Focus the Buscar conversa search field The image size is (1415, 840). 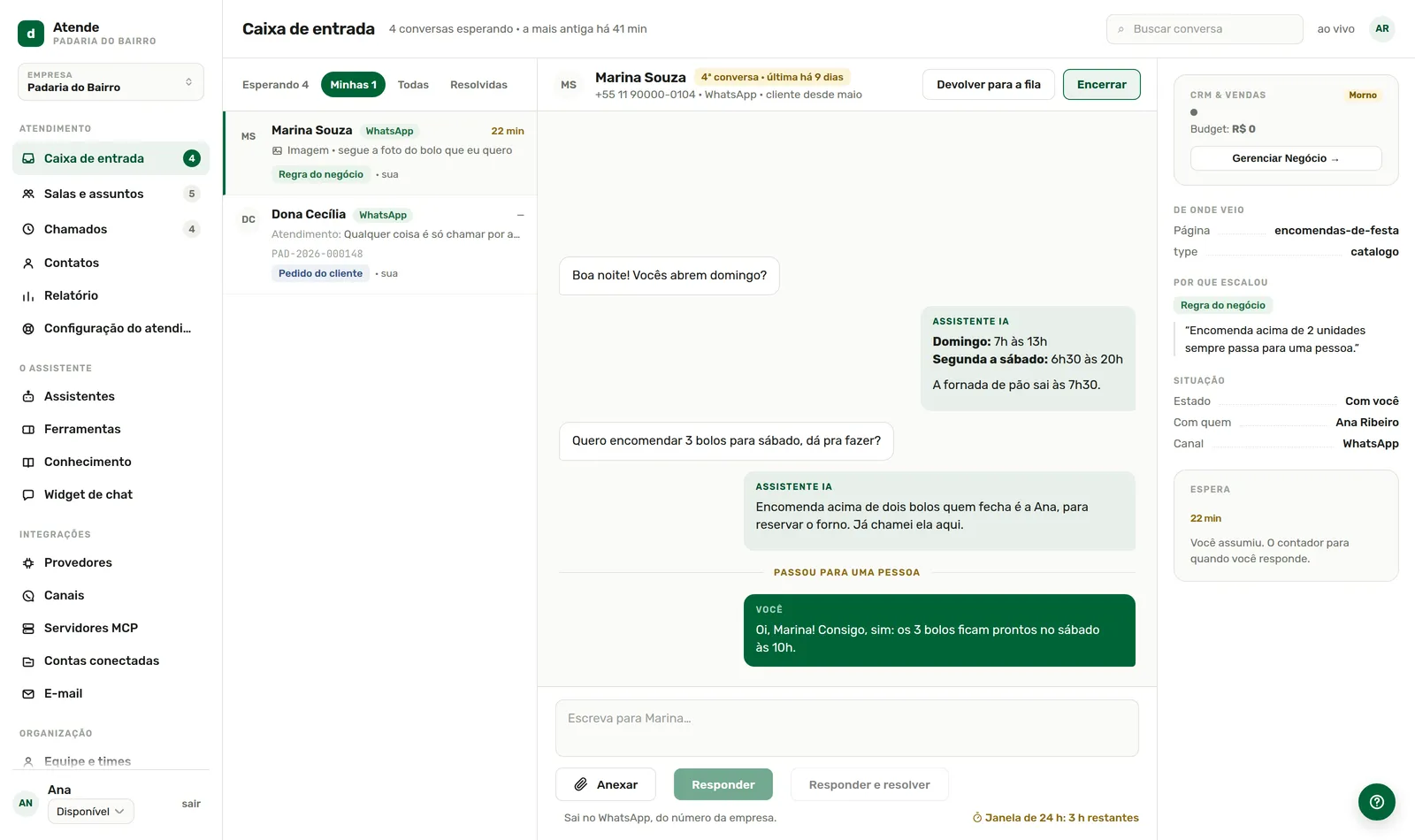(1205, 29)
